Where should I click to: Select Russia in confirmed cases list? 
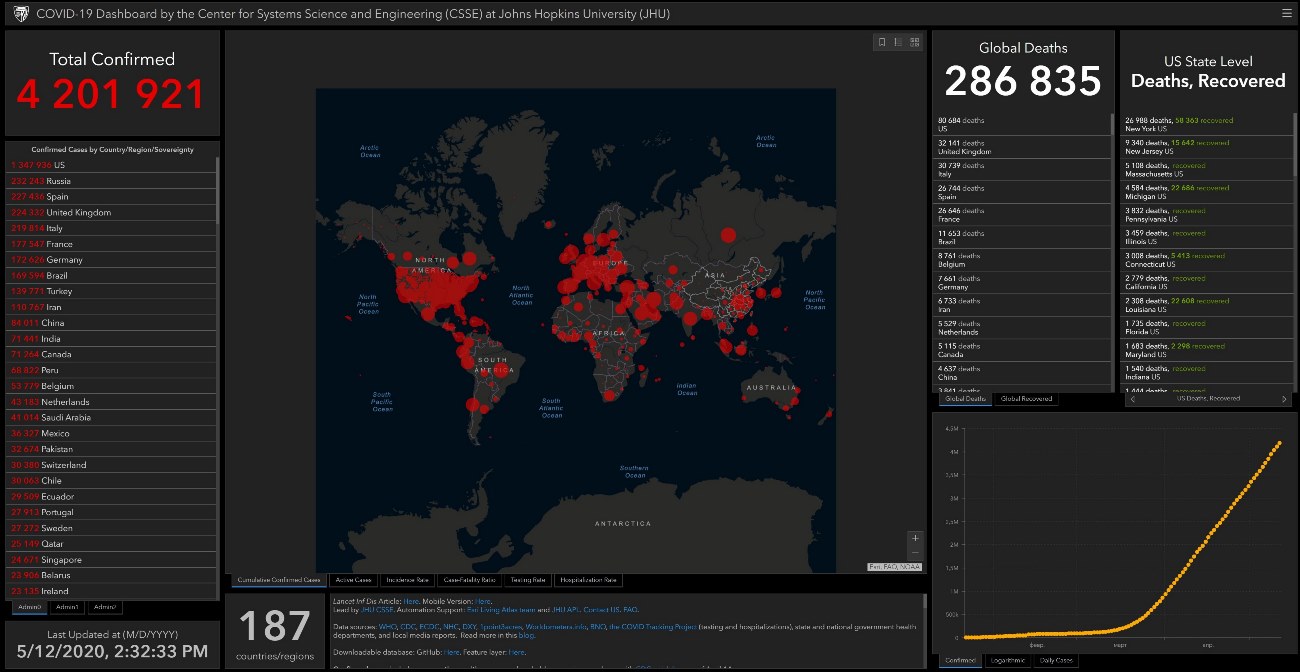[x=110, y=181]
